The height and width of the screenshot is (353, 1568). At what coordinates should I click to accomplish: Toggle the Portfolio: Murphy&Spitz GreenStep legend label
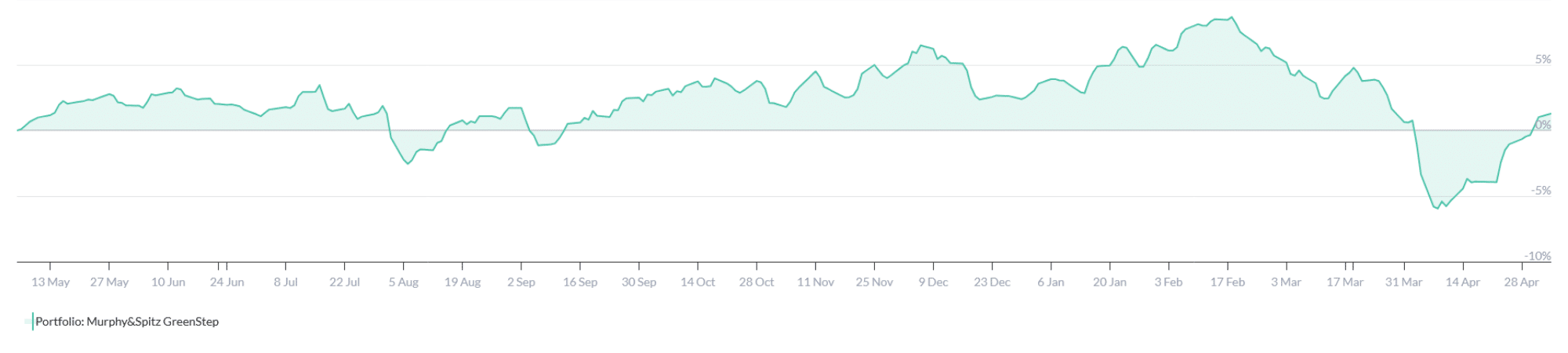(x=127, y=322)
